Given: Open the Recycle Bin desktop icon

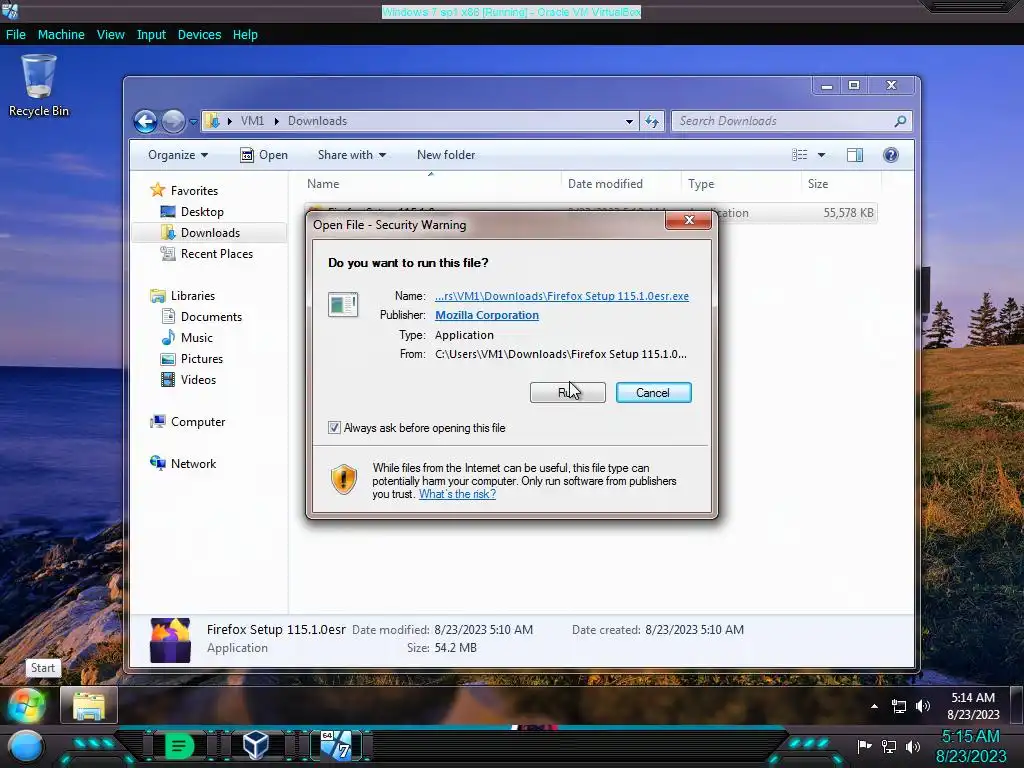Looking at the screenshot, I should tap(39, 85).
